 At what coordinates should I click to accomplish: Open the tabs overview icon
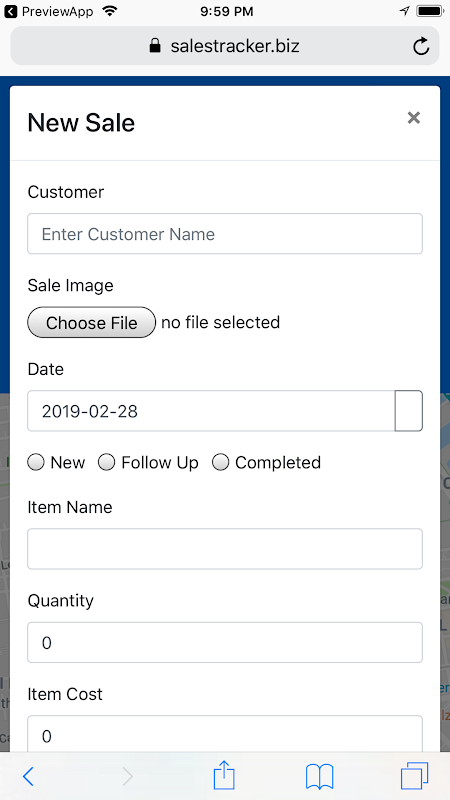[x=414, y=776]
